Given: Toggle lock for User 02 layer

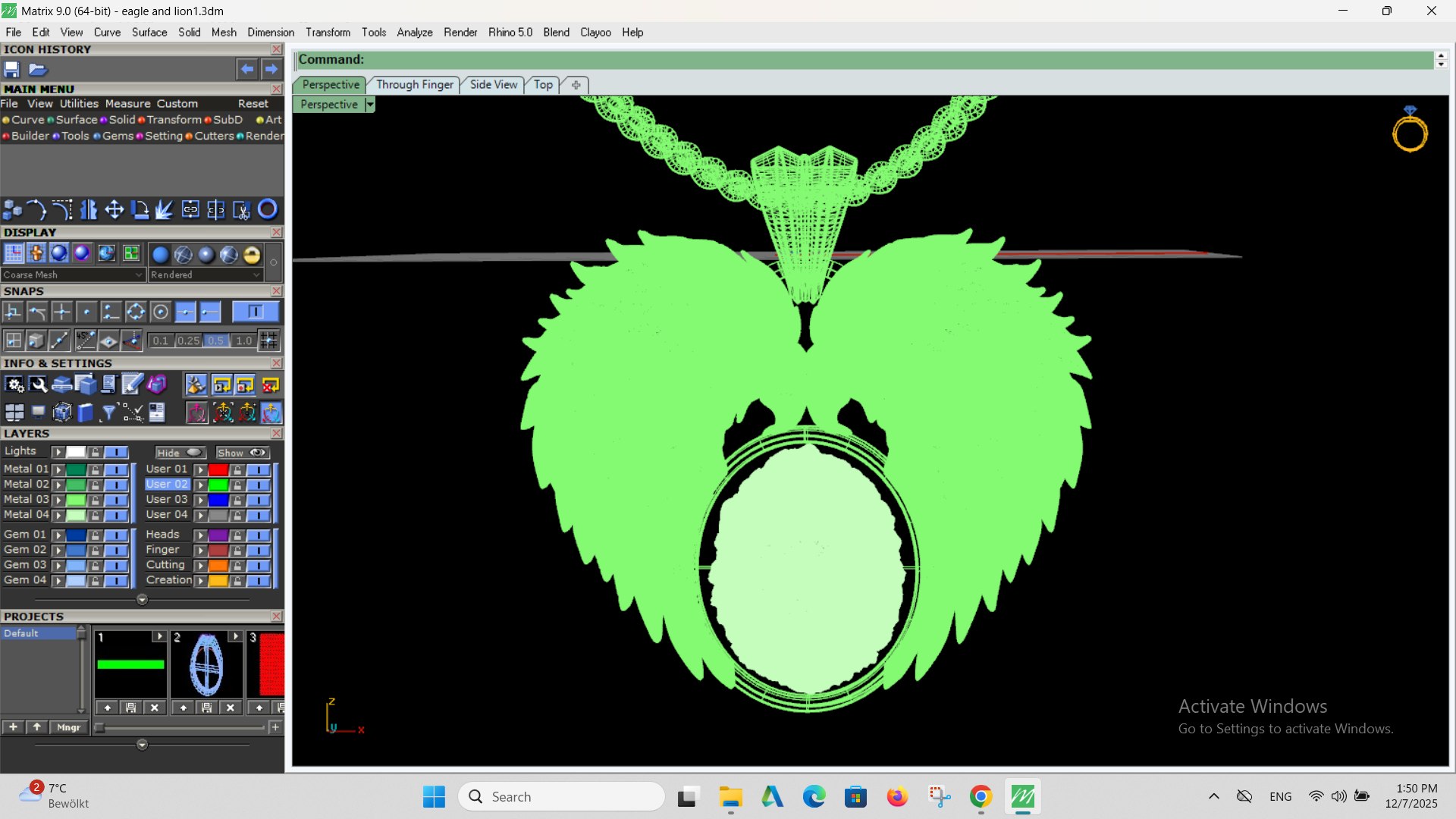Looking at the screenshot, I should (x=237, y=485).
